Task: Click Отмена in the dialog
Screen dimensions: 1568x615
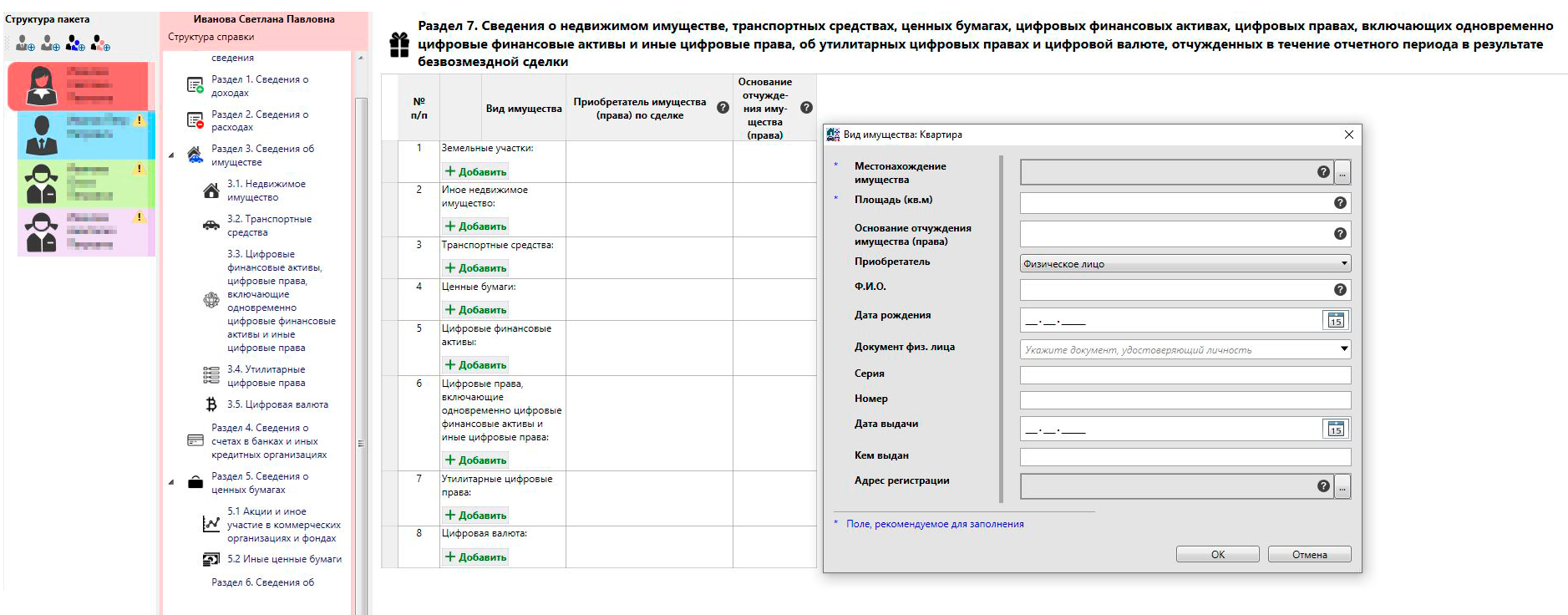Action: (x=1309, y=555)
